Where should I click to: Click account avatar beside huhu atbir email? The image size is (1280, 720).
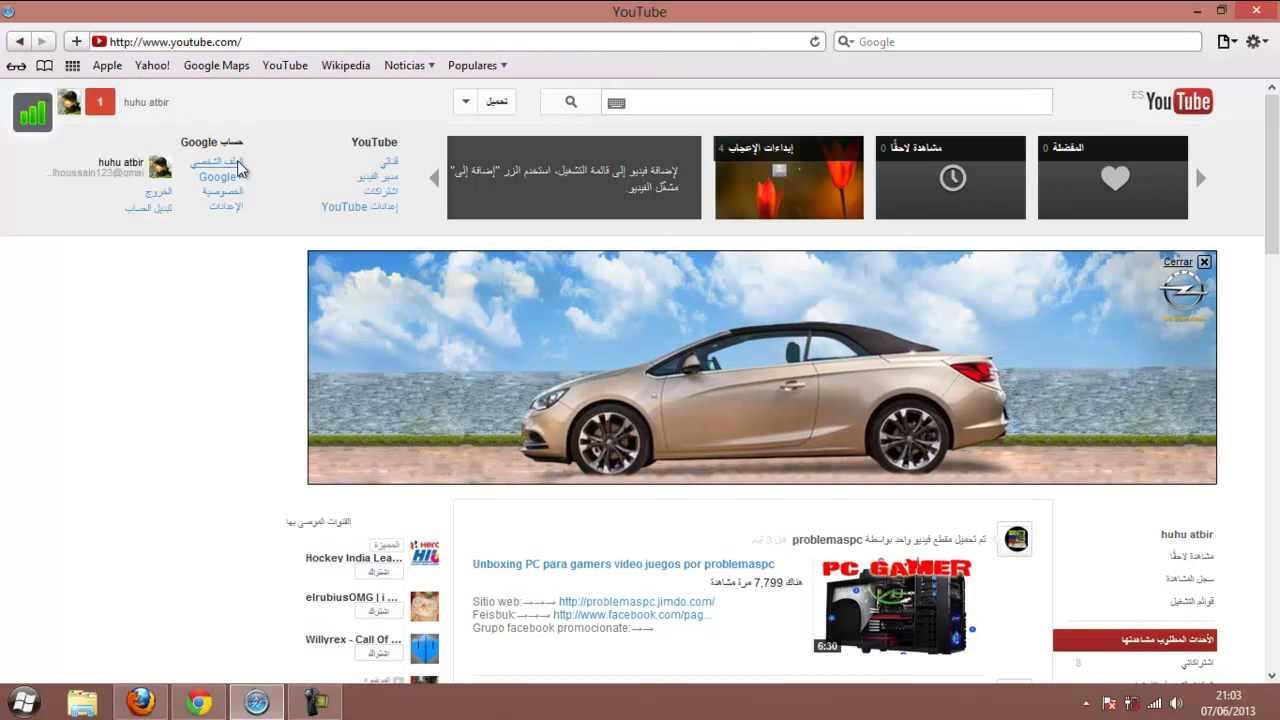point(160,167)
